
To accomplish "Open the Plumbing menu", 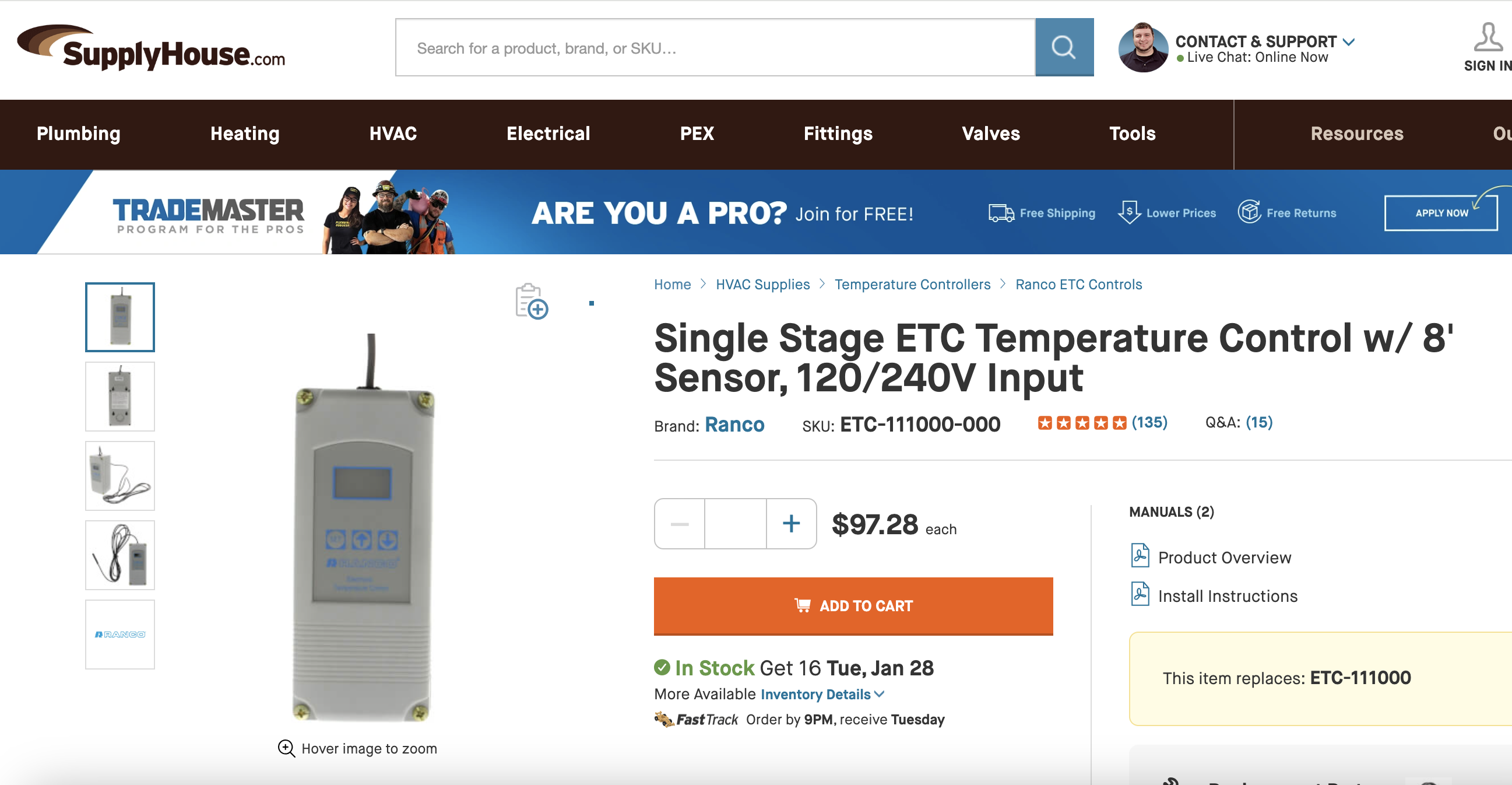I will click(x=79, y=134).
